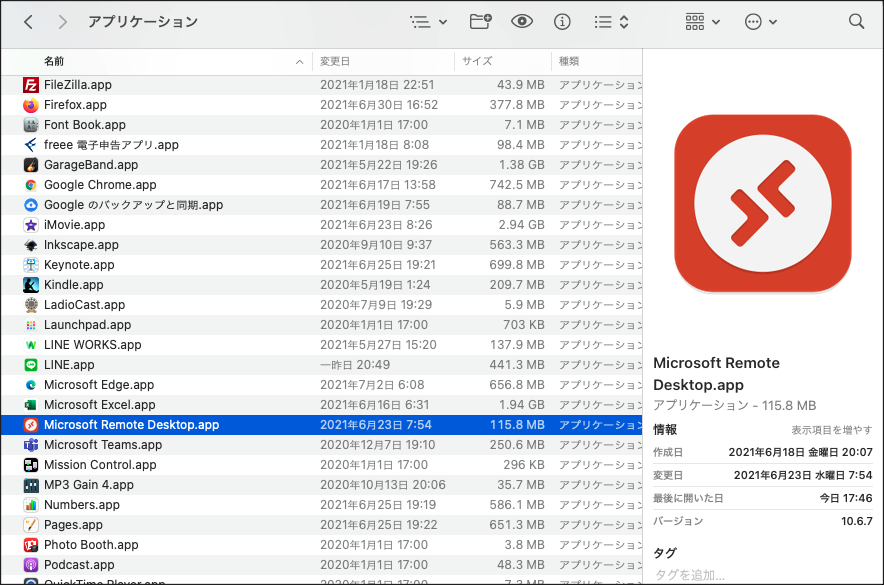The image size is (884, 585).
Task: Go forward with the right arrow button
Action: pos(63,22)
